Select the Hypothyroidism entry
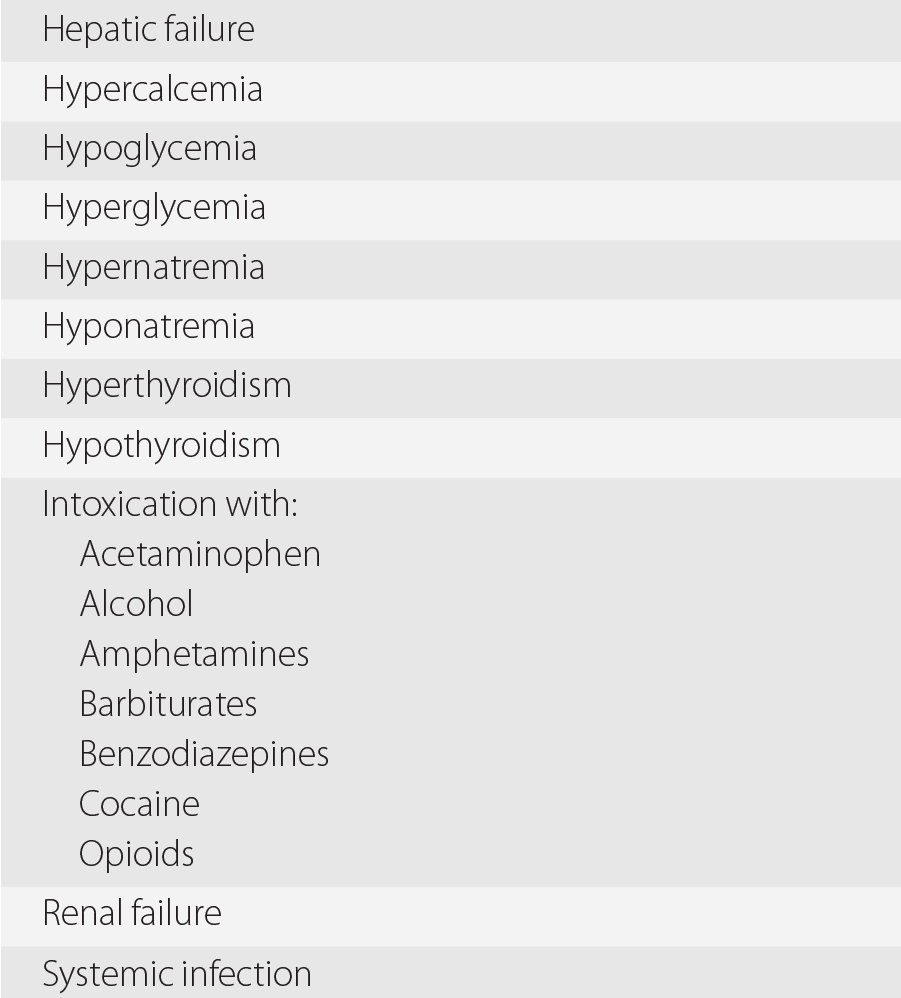Image resolution: width=901 pixels, height=998 pixels. [x=161, y=445]
